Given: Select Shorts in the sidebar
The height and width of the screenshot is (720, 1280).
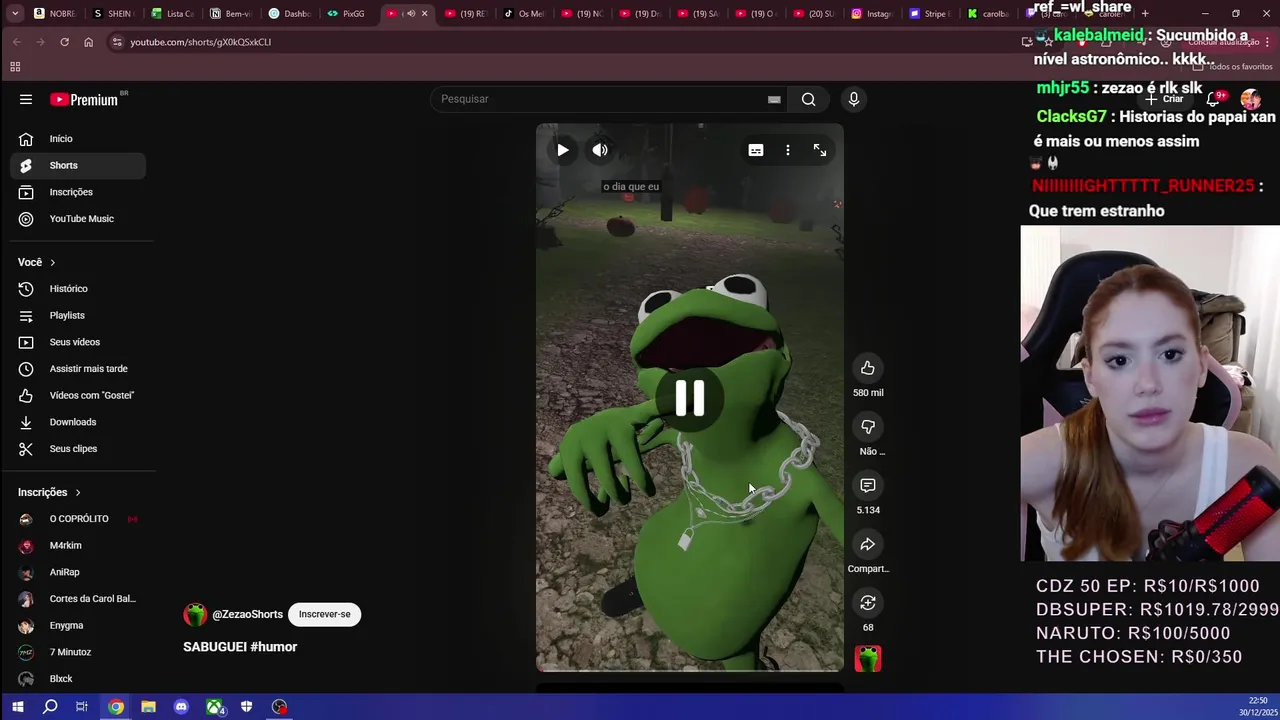Looking at the screenshot, I should point(78,165).
